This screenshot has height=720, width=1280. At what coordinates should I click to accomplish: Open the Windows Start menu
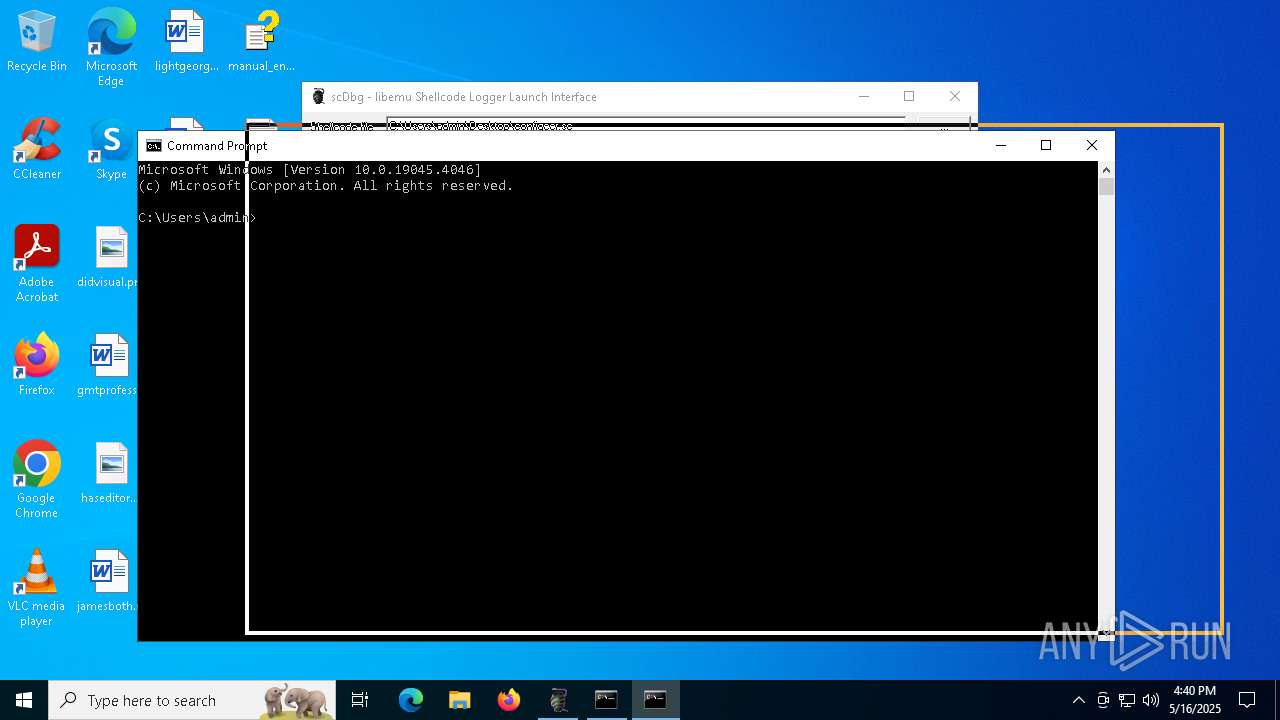24,700
